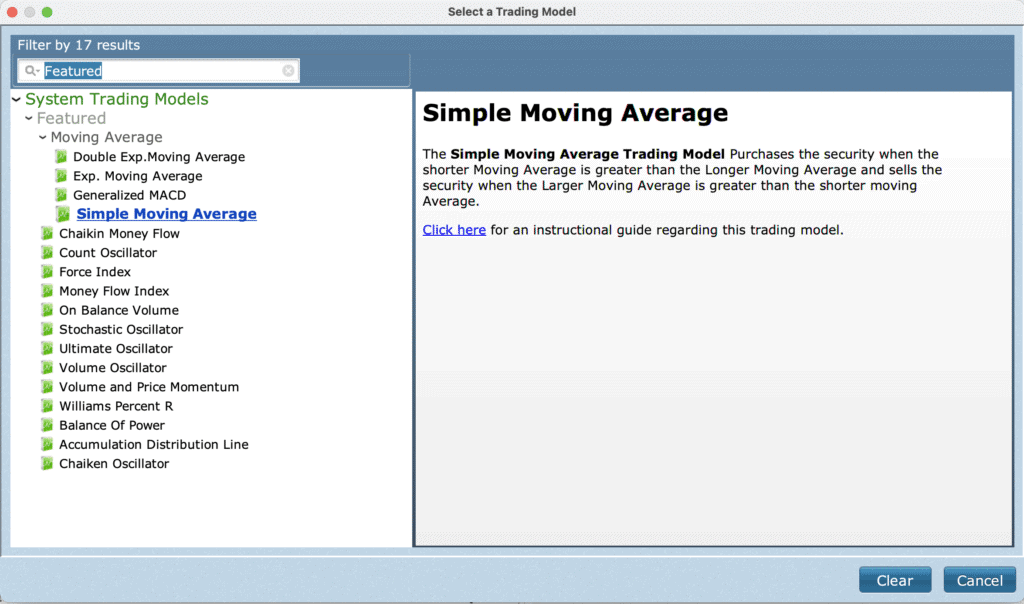Click the Count Oscillator green icon
Screen dimensions: 1024x604
click(46, 252)
